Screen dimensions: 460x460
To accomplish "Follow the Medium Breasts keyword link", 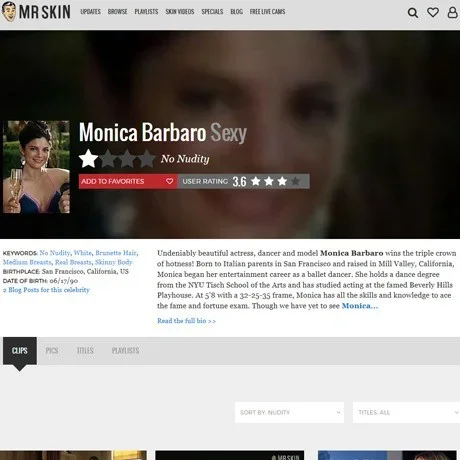I will [x=27, y=262].
